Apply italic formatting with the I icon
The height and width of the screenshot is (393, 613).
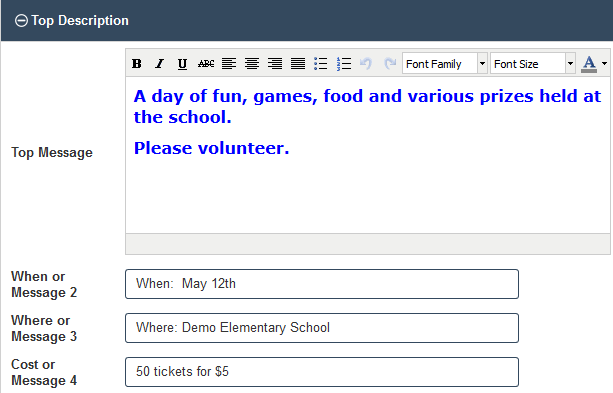tap(159, 63)
